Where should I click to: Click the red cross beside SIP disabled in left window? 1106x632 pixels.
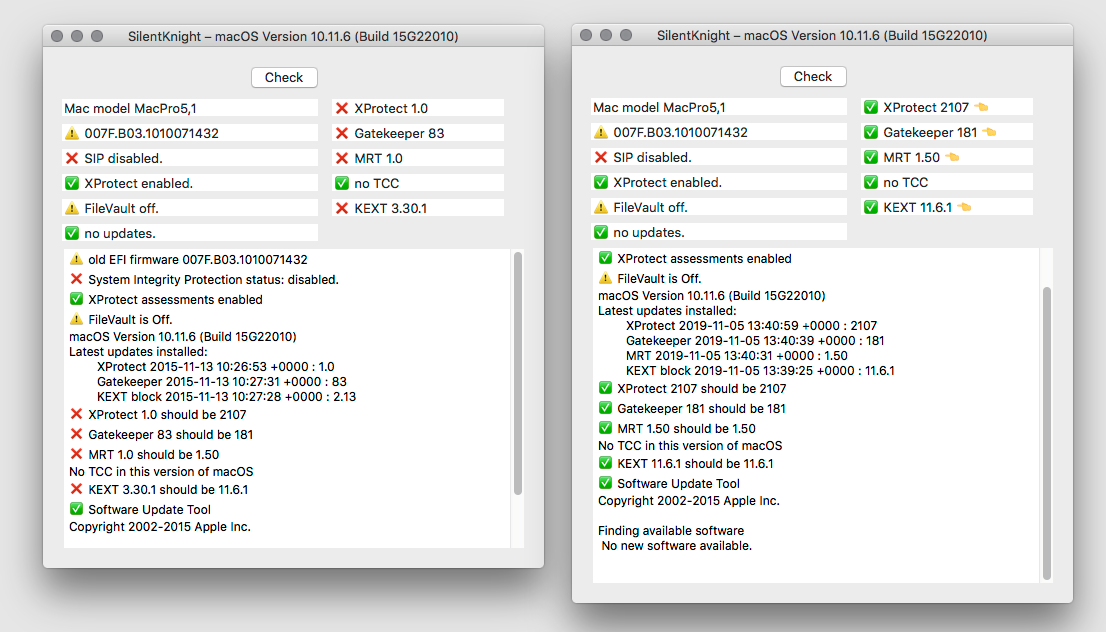point(72,158)
